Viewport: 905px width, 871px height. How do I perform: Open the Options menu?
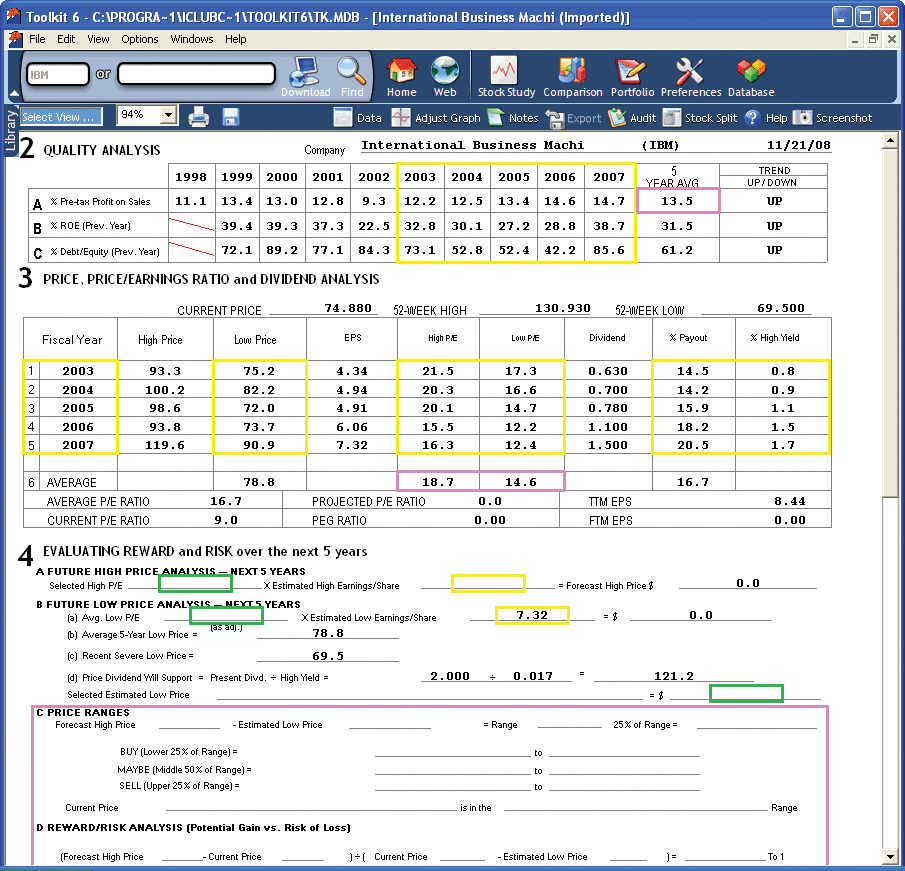click(140, 39)
